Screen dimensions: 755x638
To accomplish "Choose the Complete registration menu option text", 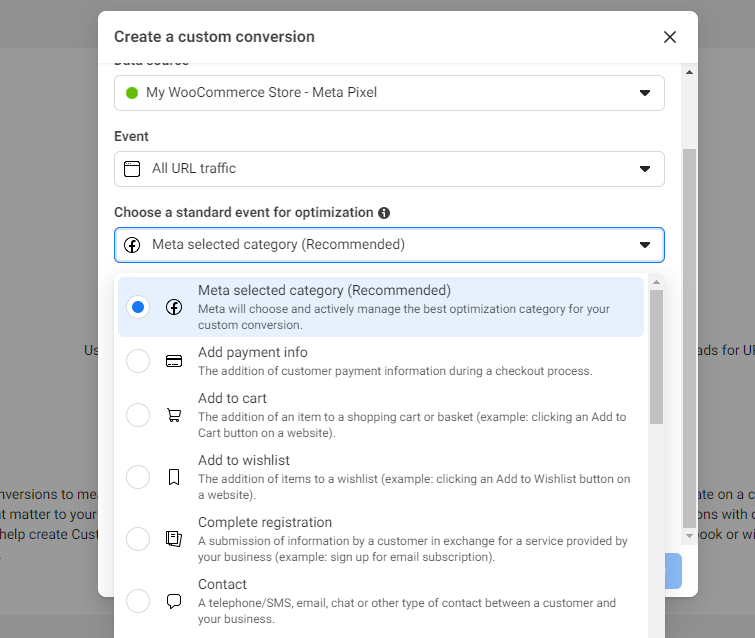I will [265, 522].
